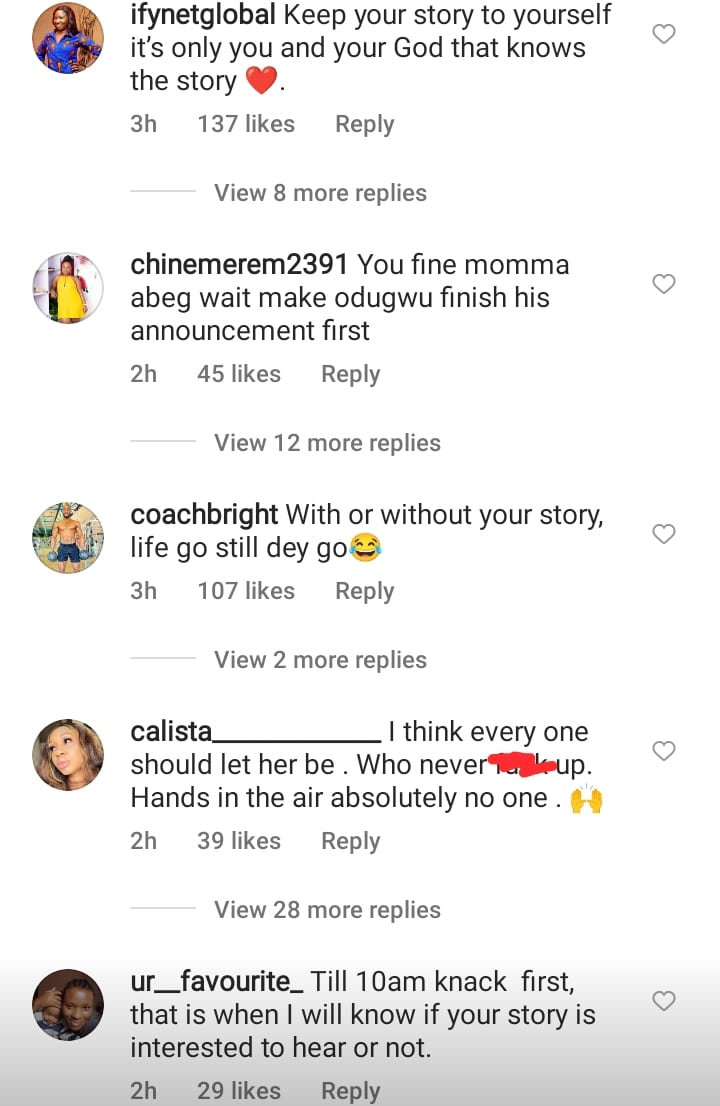720x1106 pixels.
Task: Expand View 28 more replies
Action: click(x=327, y=910)
